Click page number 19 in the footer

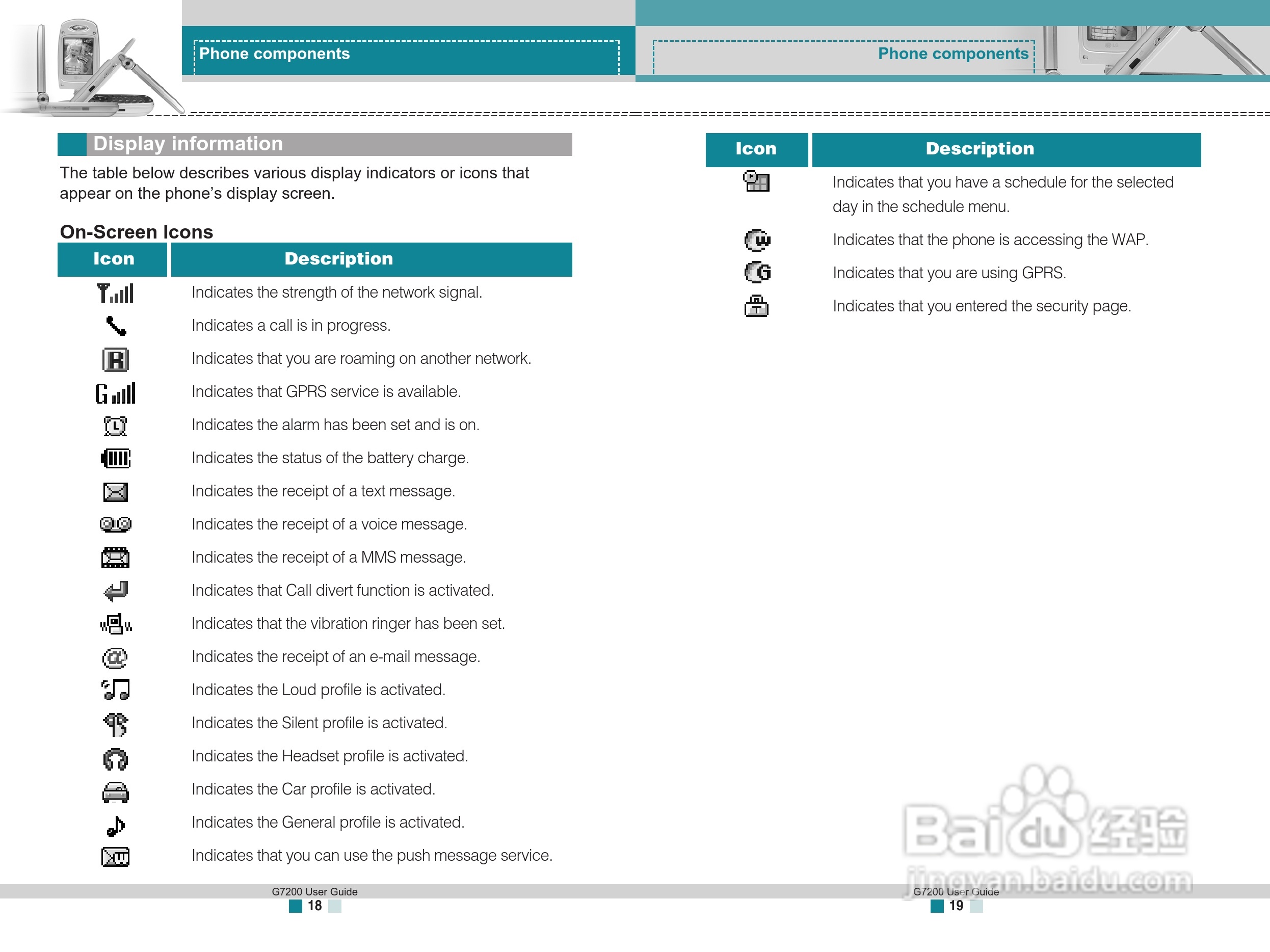click(956, 906)
